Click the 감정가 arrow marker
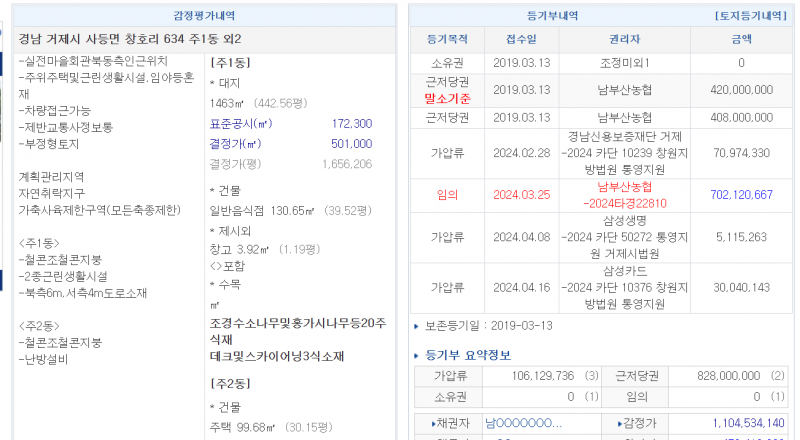Viewport: 800px width, 440px height. coord(616,423)
